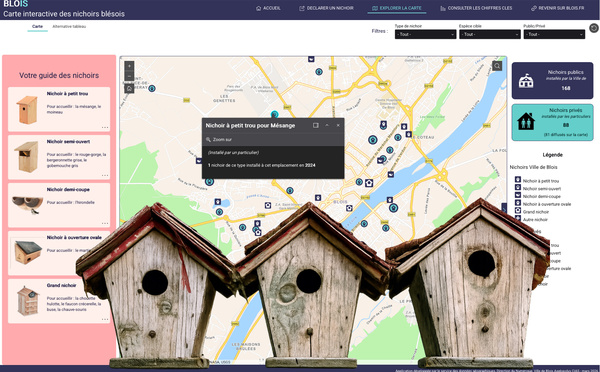Click the Nichoirs privés house icon

pyautogui.click(x=526, y=121)
